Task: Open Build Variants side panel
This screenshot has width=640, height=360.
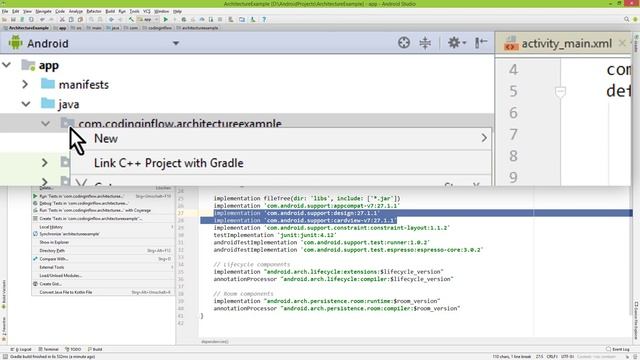Action: point(4,294)
